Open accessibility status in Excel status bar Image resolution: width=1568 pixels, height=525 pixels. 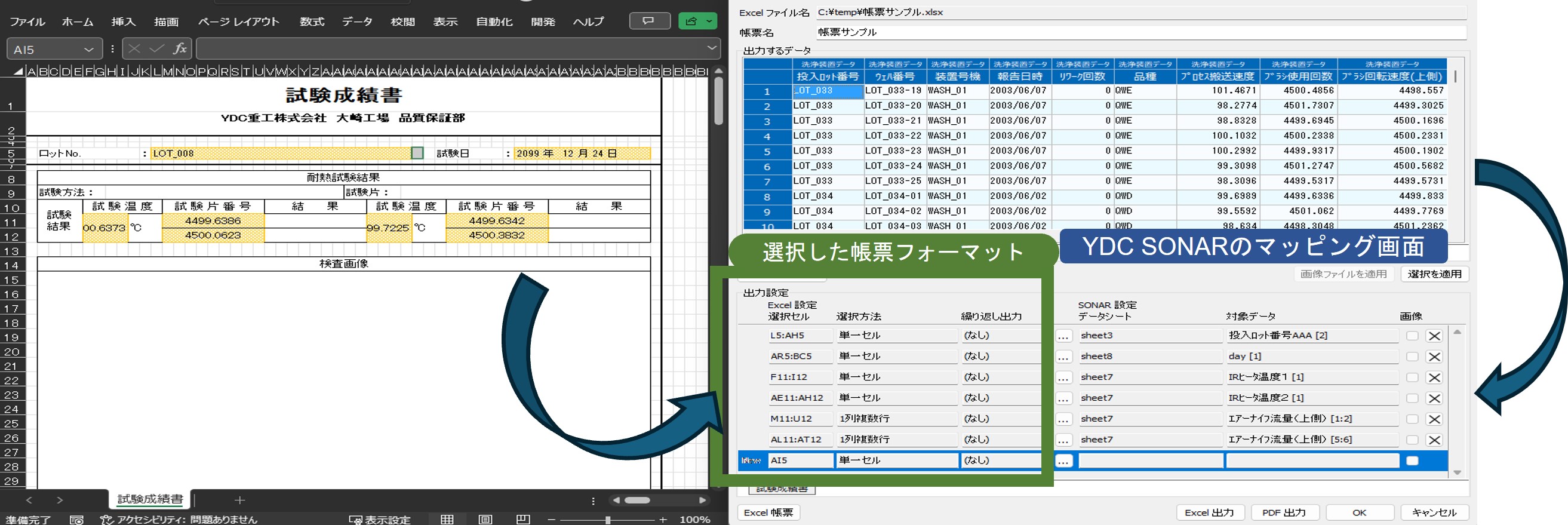pos(179,520)
